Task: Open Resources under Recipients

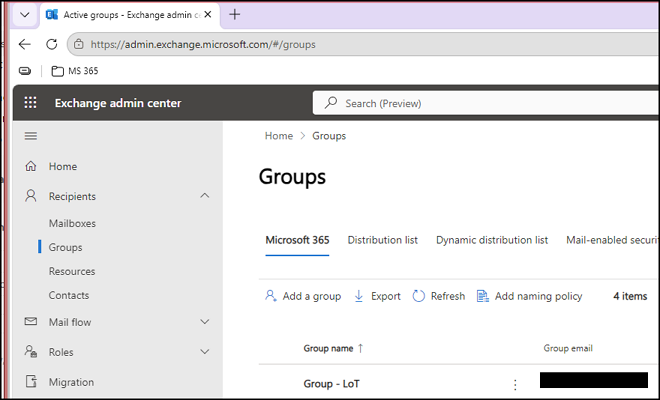Action: [72, 271]
